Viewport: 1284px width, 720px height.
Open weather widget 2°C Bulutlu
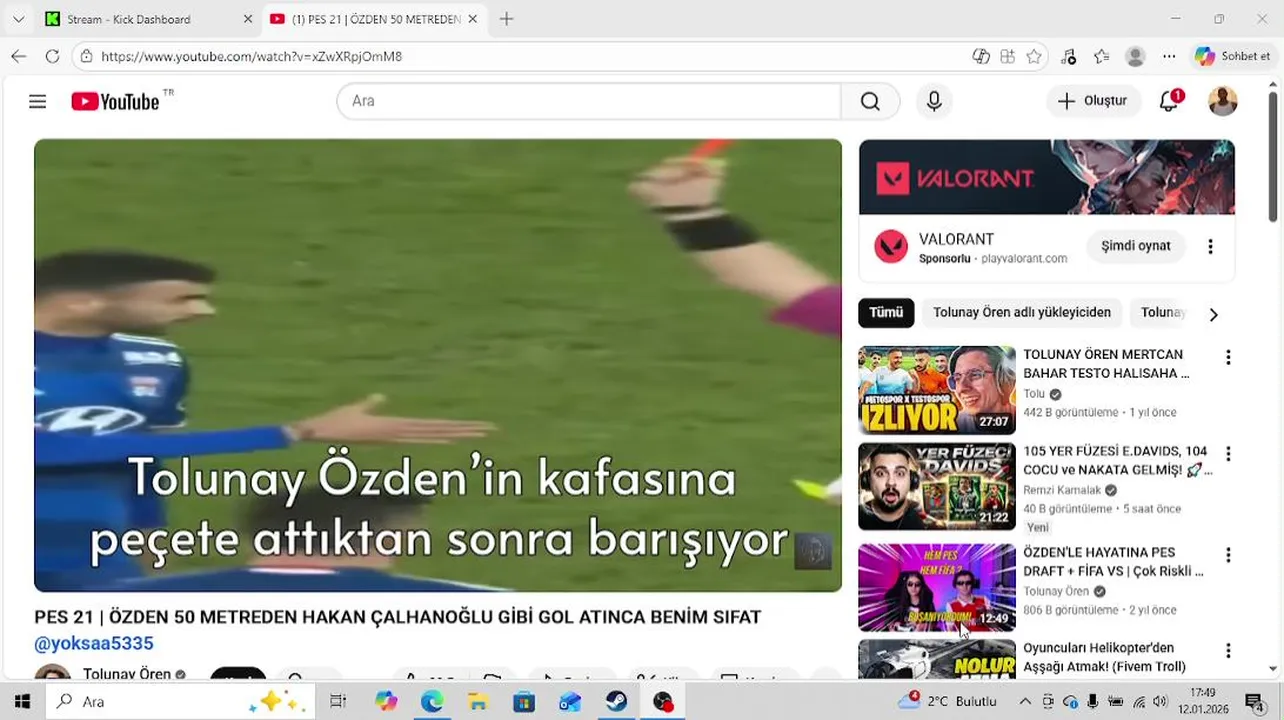point(947,702)
